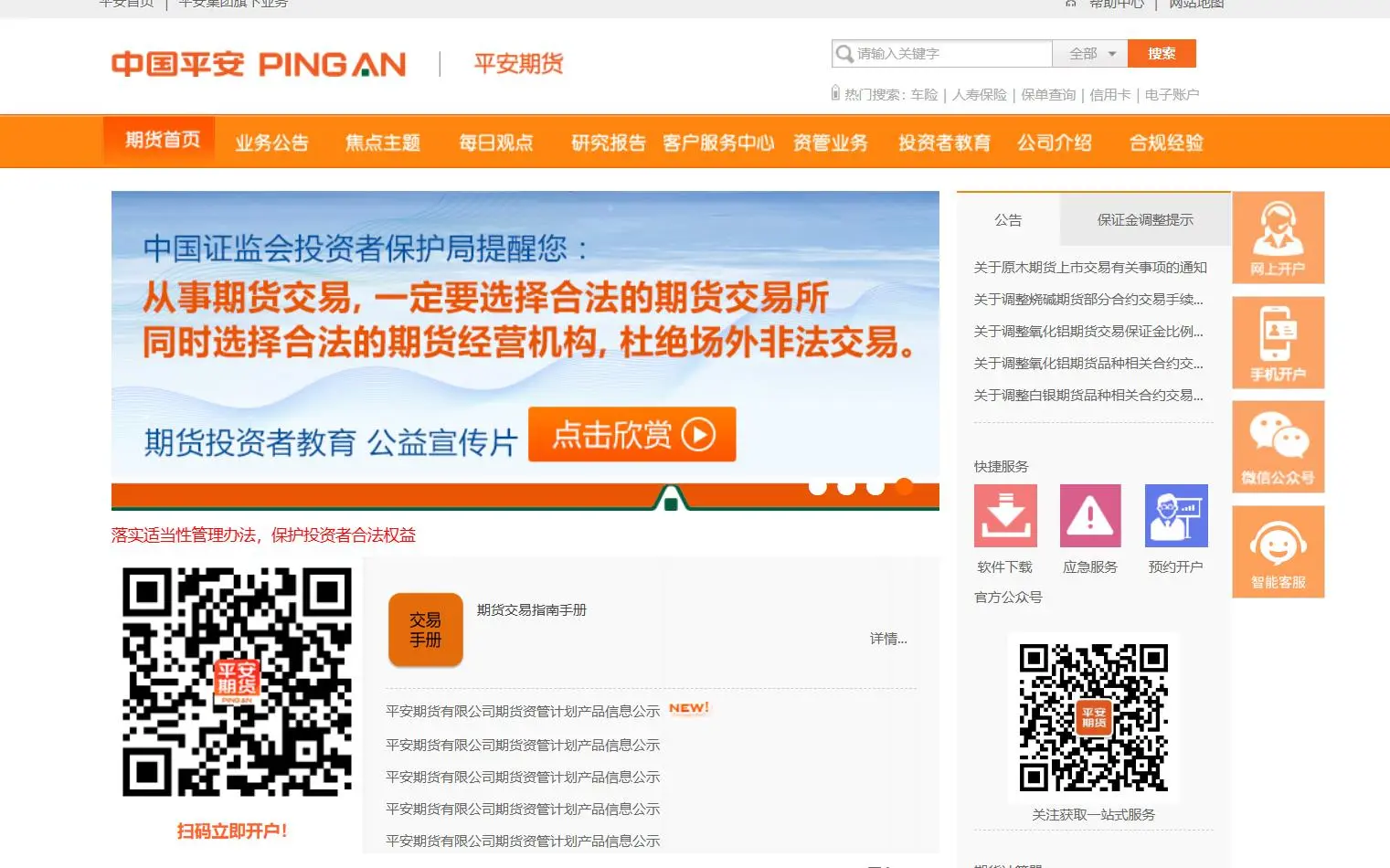Open notice 关于调整氧化铝期货交易保证金比例

coord(1088,332)
